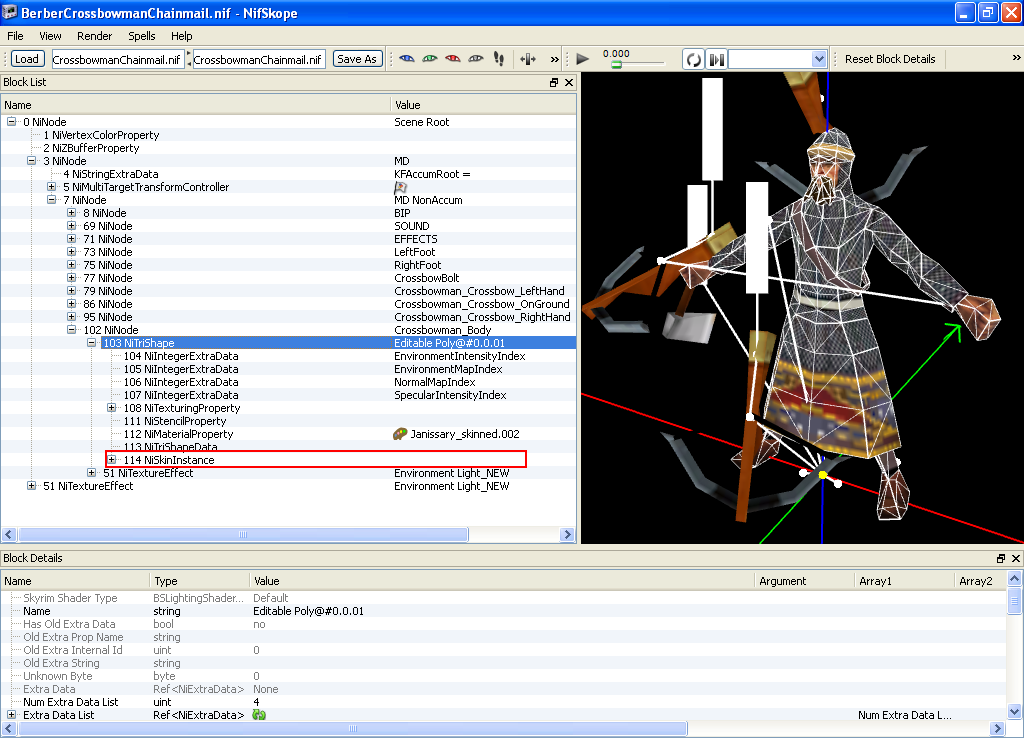Click the flag icon beside NiMultiTargetTransformController

(400, 187)
